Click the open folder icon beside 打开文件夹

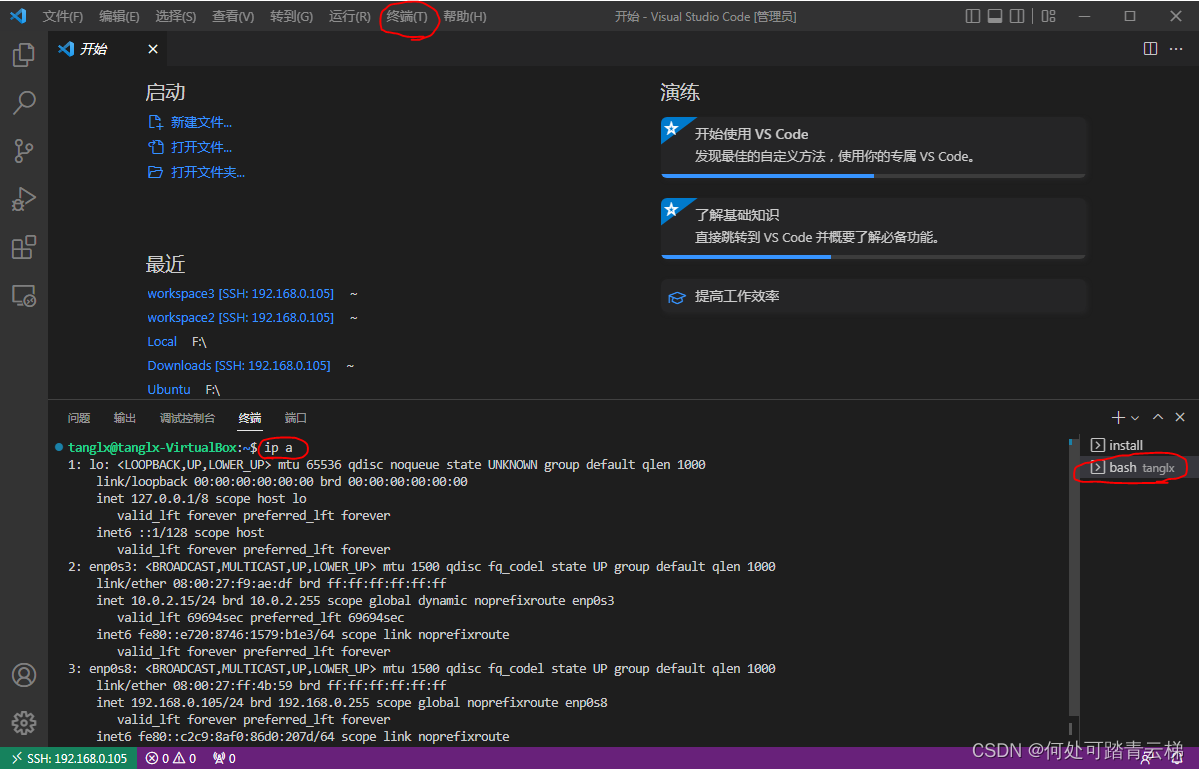pyautogui.click(x=155, y=172)
